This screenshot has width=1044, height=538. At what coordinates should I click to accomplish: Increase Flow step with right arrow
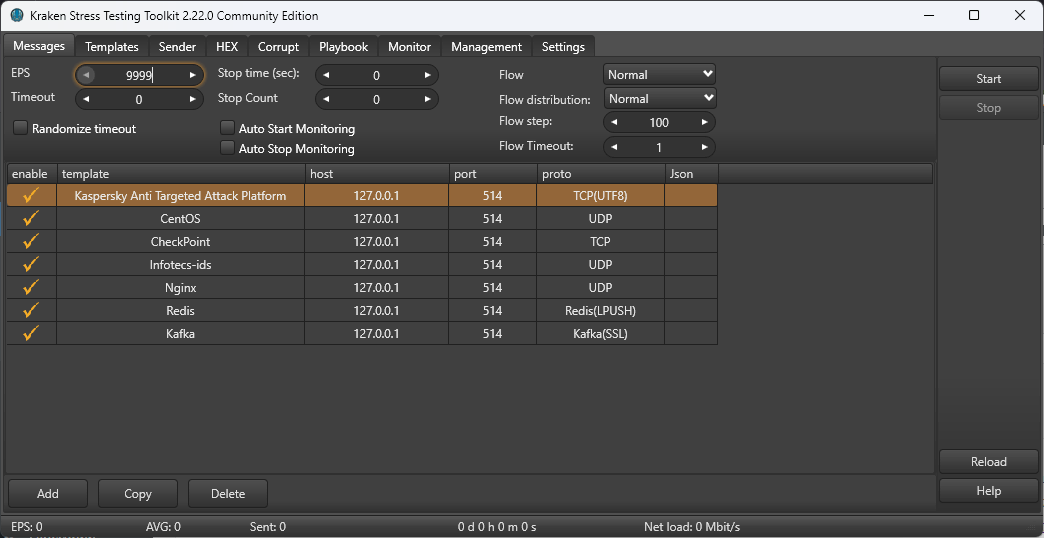point(705,123)
